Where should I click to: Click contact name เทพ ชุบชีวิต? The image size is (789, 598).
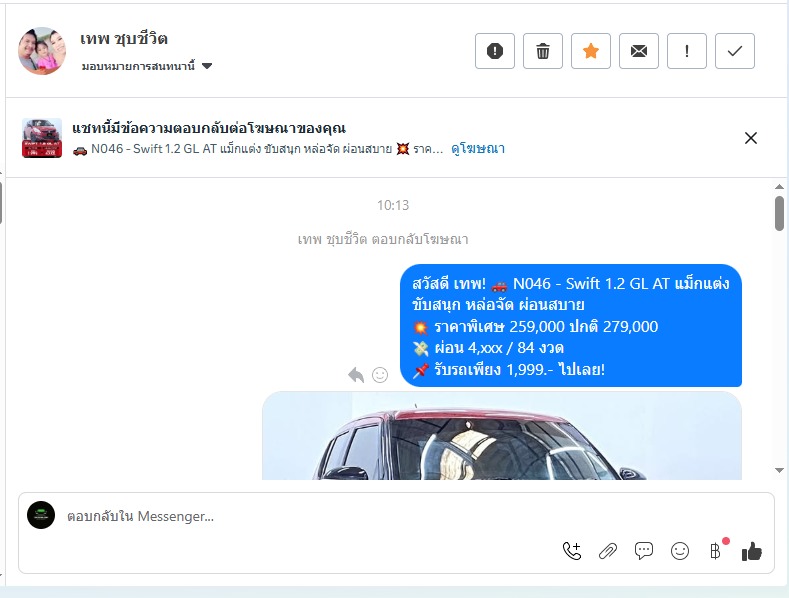124,38
